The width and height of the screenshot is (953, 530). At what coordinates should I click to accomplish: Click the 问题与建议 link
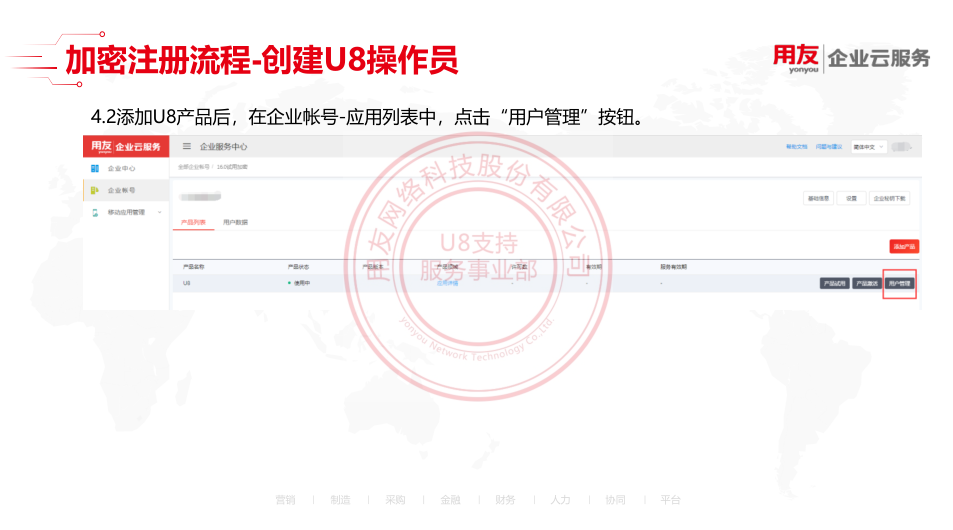(x=828, y=146)
